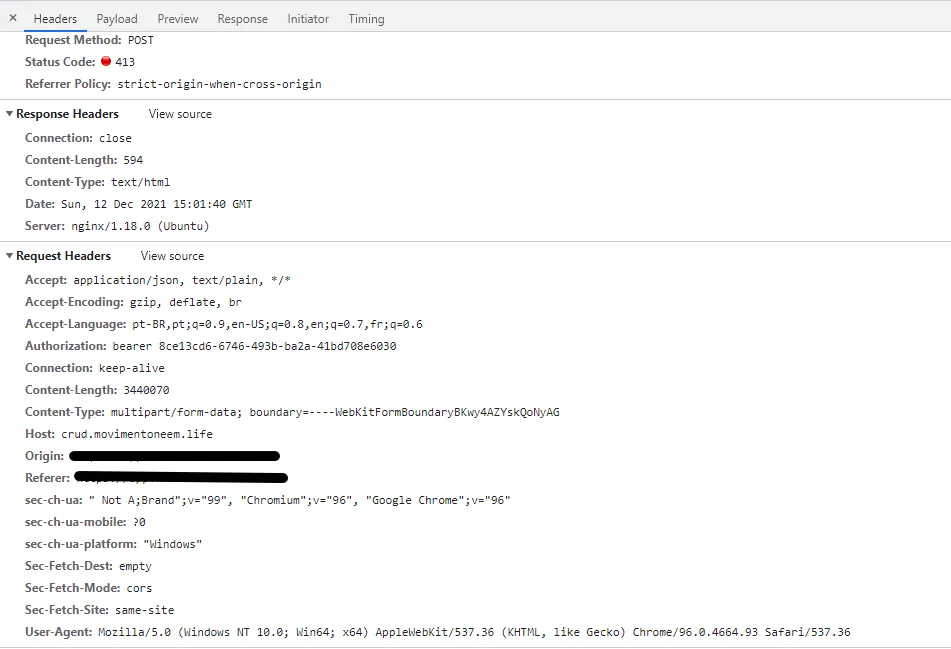The image size is (951, 649).
Task: View source of Request Headers
Action: coord(172,256)
